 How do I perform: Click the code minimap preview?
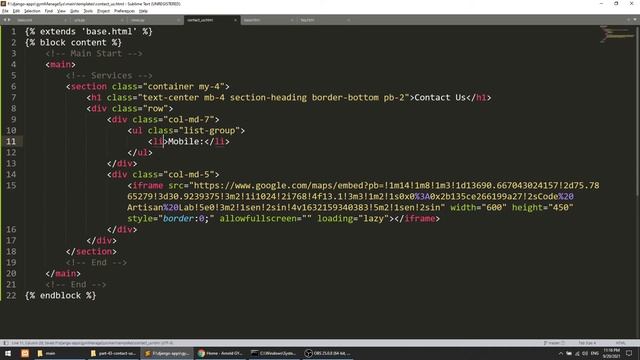point(617,34)
